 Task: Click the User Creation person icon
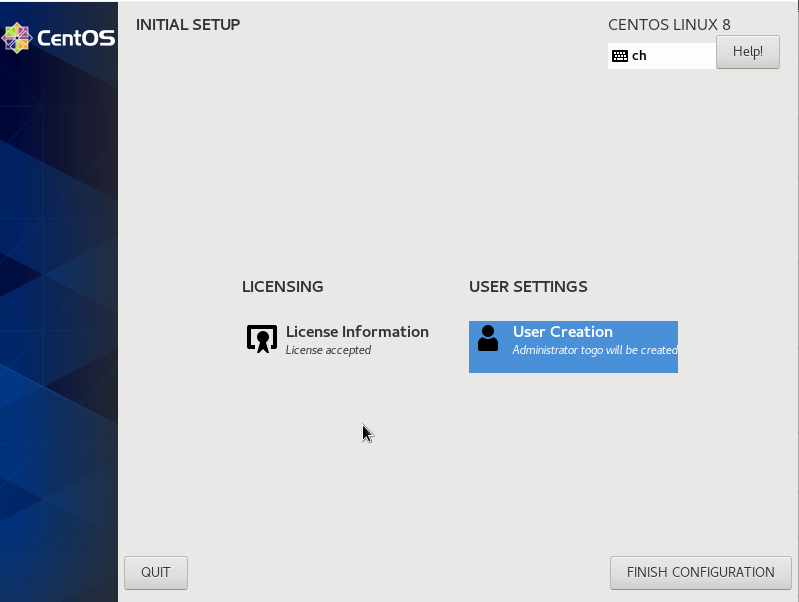point(488,338)
